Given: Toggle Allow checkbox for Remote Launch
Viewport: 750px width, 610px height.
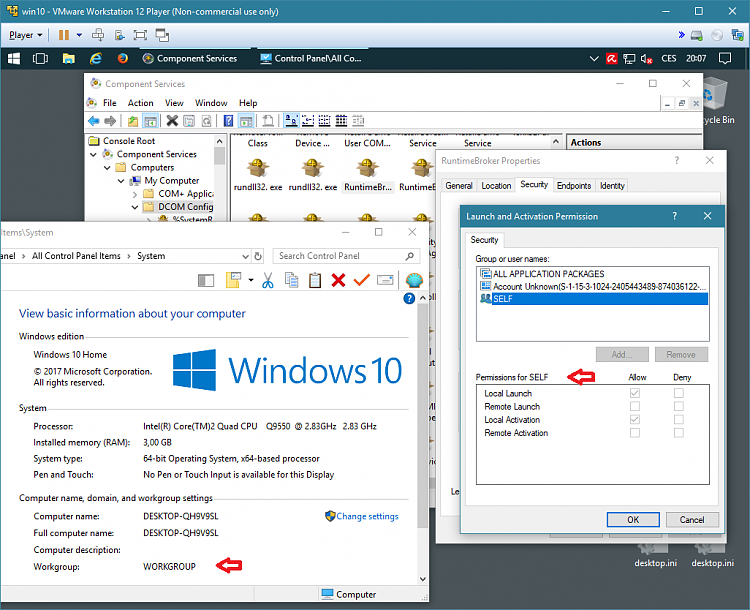Looking at the screenshot, I should tap(635, 406).
